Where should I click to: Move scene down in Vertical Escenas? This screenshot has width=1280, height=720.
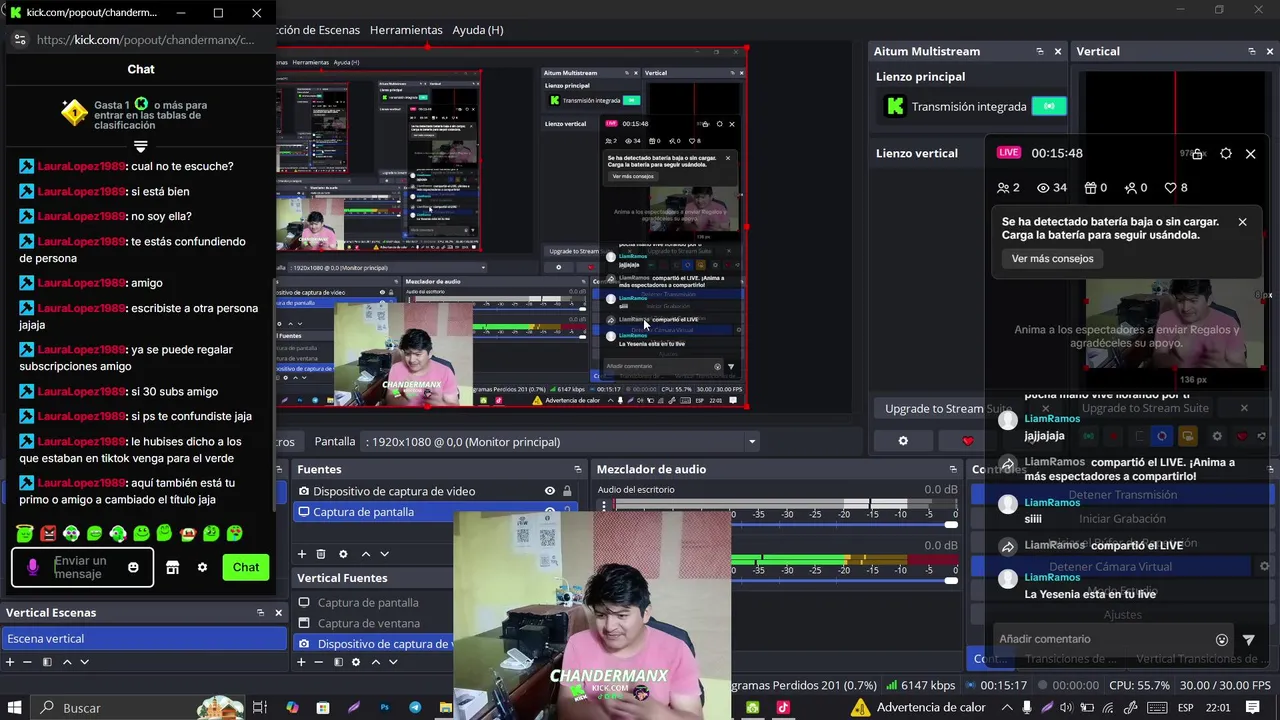[84, 662]
